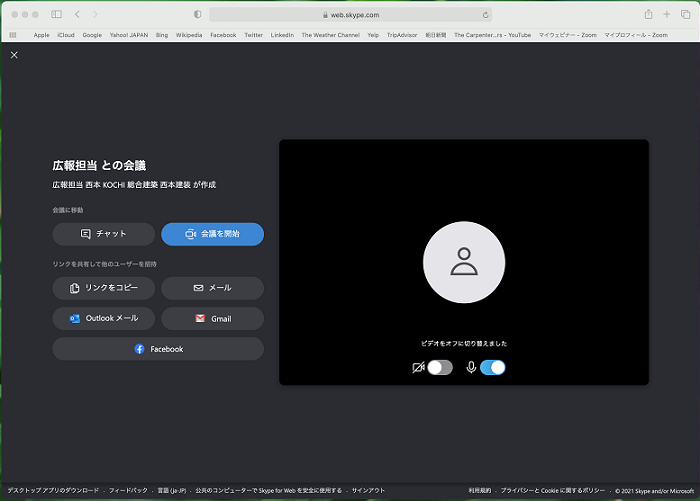Screen dimensions: 700x501
Task: Click the privacy shield icon beside the address bar
Action: coord(197,14)
